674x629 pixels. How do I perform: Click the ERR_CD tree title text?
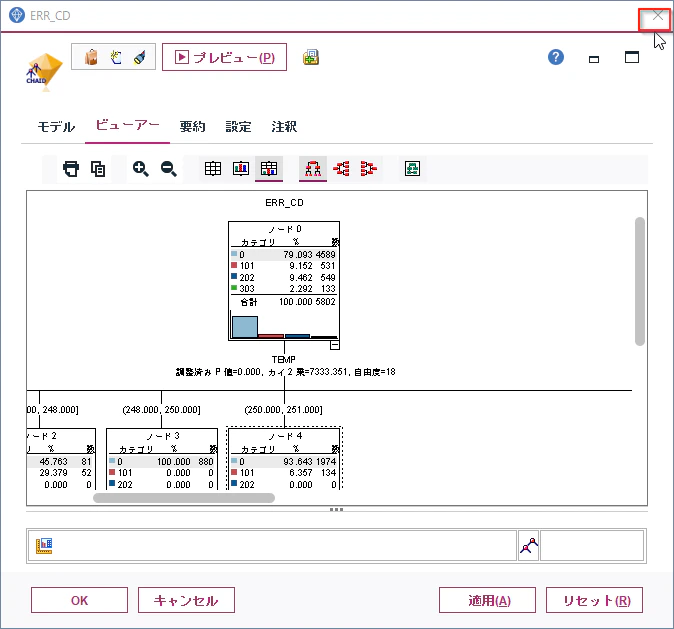pyautogui.click(x=284, y=203)
